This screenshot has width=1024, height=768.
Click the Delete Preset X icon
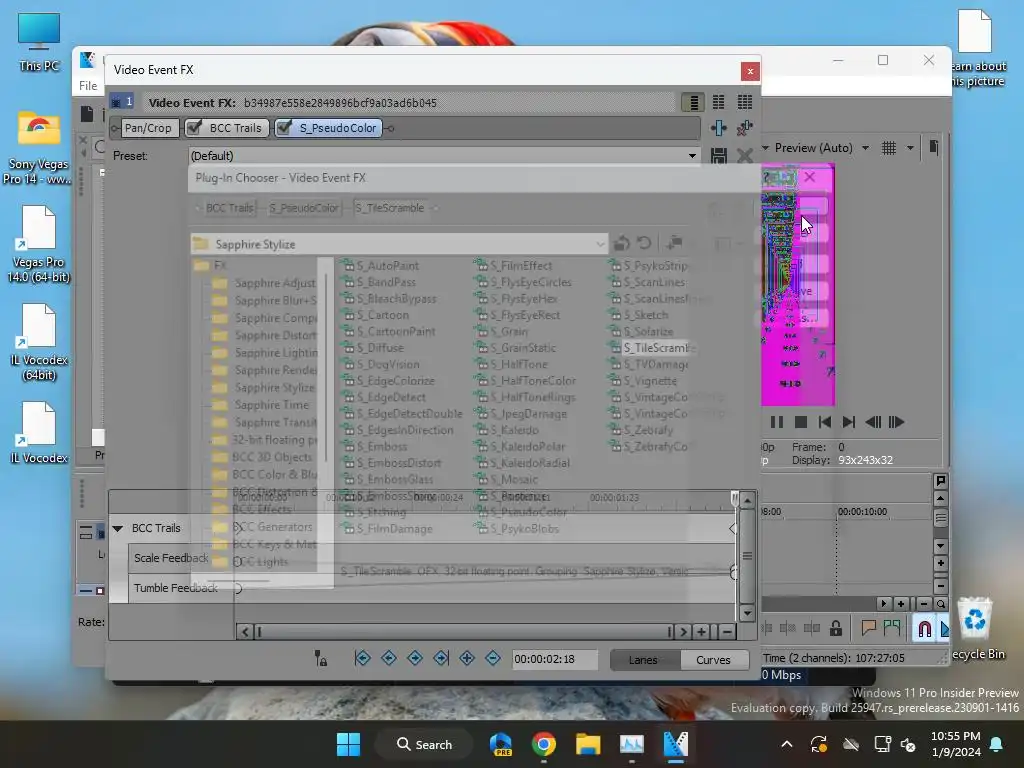coord(744,155)
